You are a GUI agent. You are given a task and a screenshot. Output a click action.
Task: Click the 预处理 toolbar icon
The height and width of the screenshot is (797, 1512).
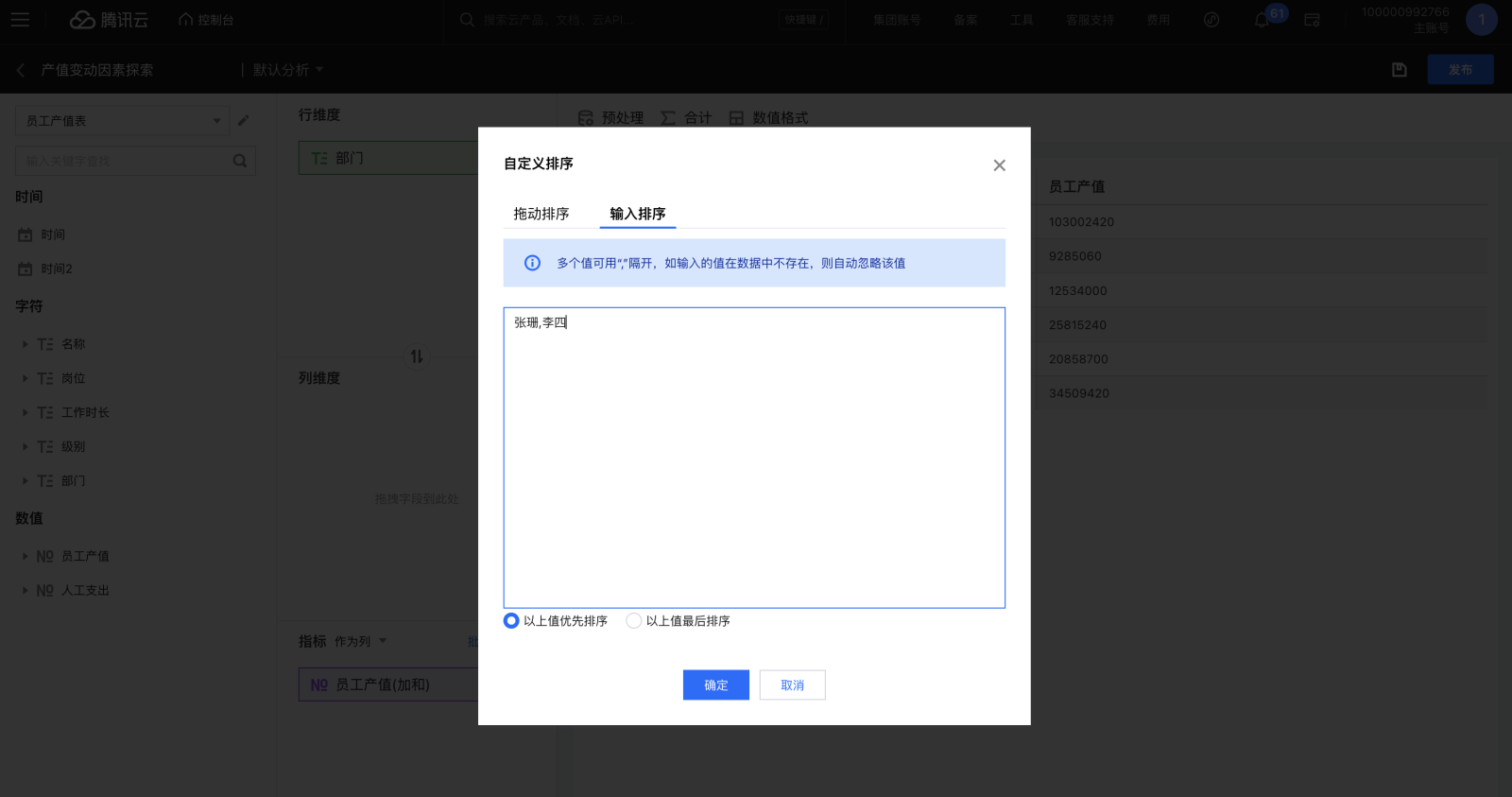(586, 118)
